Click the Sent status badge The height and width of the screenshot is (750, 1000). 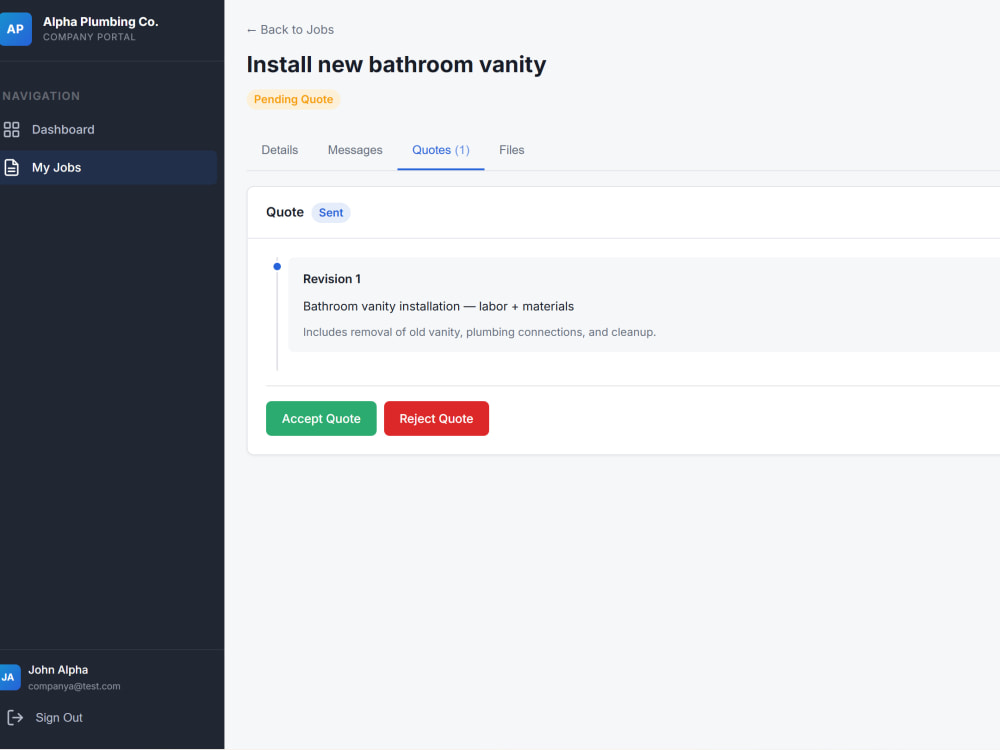pyautogui.click(x=331, y=212)
